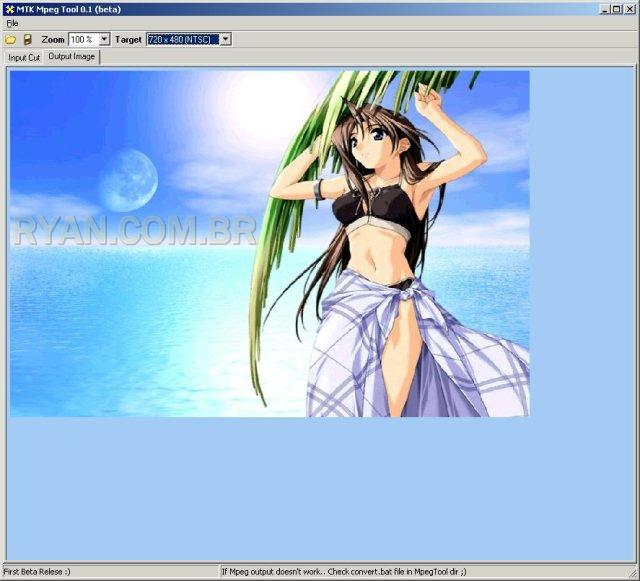Click the Zoom label in the toolbar
This screenshot has height=581, width=640.
tap(53, 39)
